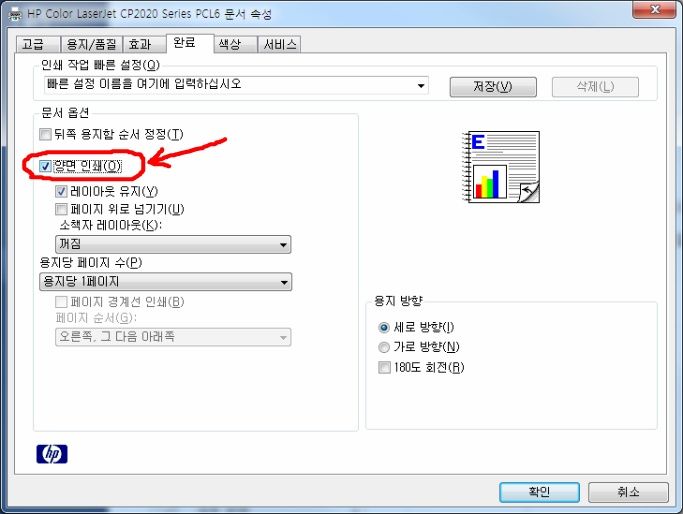Click the printer icon in title bar
This screenshot has width=683, height=514.
click(16, 14)
